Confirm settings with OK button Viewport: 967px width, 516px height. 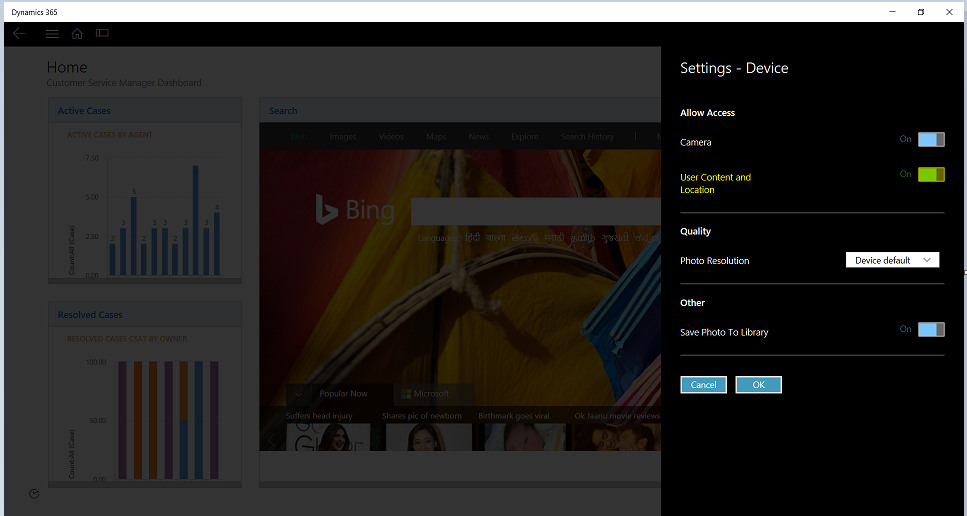pyautogui.click(x=758, y=385)
